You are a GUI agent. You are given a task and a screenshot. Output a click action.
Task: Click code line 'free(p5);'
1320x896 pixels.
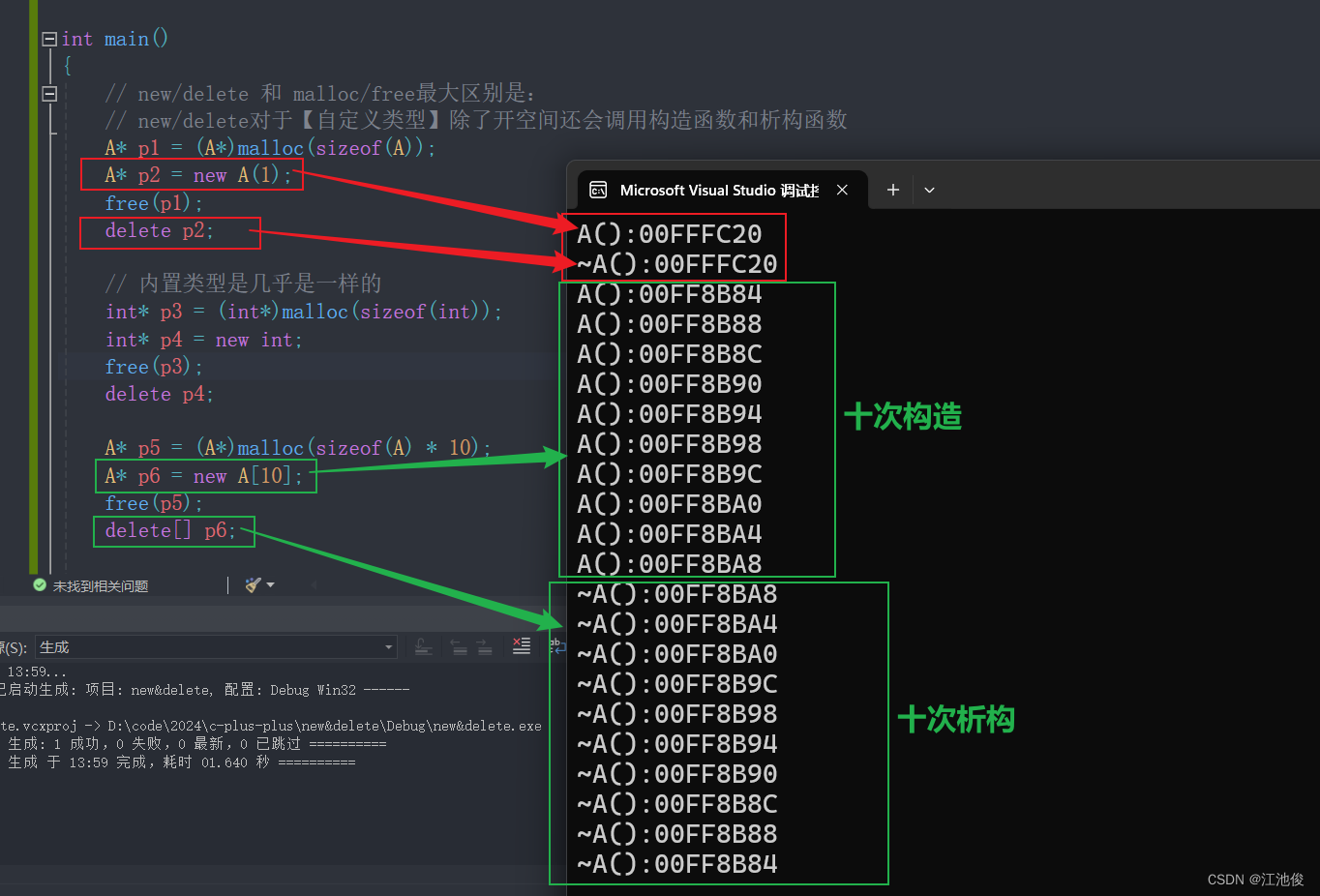[154, 503]
